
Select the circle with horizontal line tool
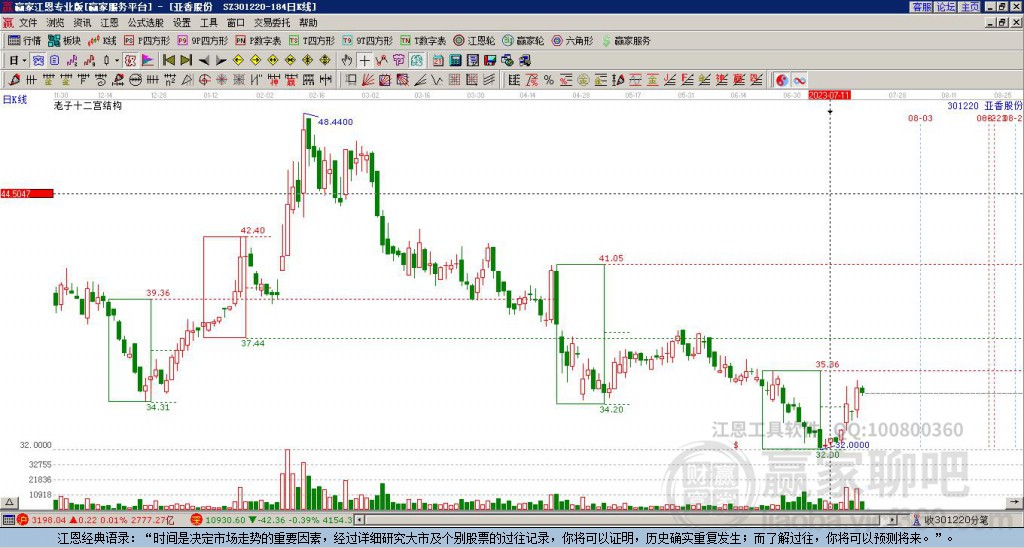(135, 80)
